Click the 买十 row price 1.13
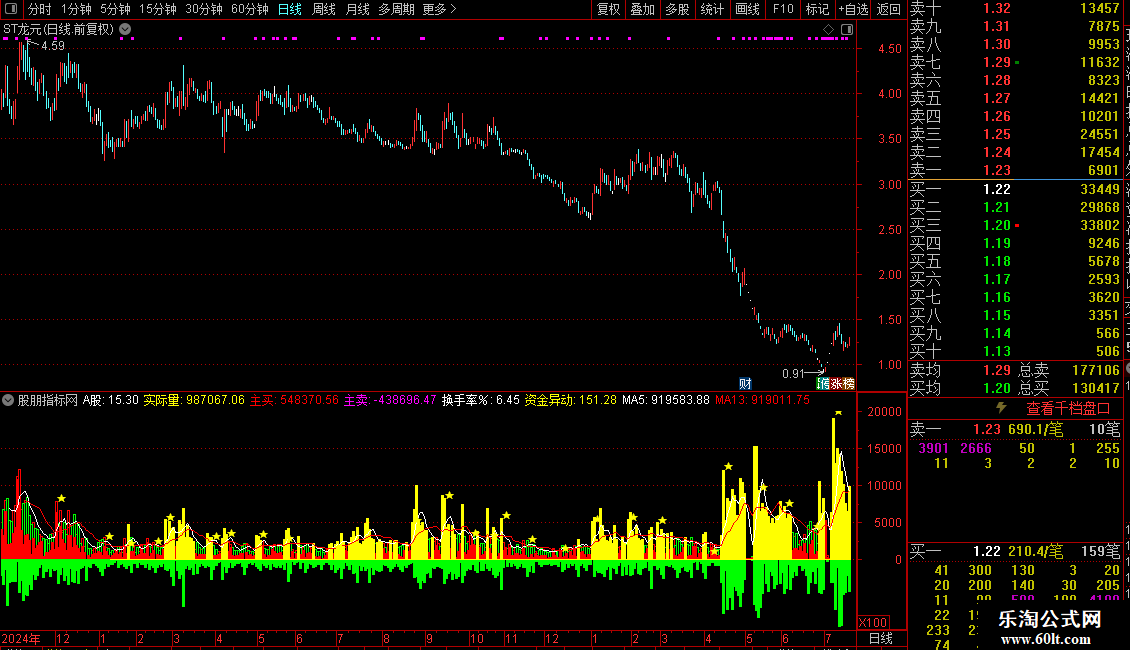This screenshot has height=650, width=1130. point(997,352)
